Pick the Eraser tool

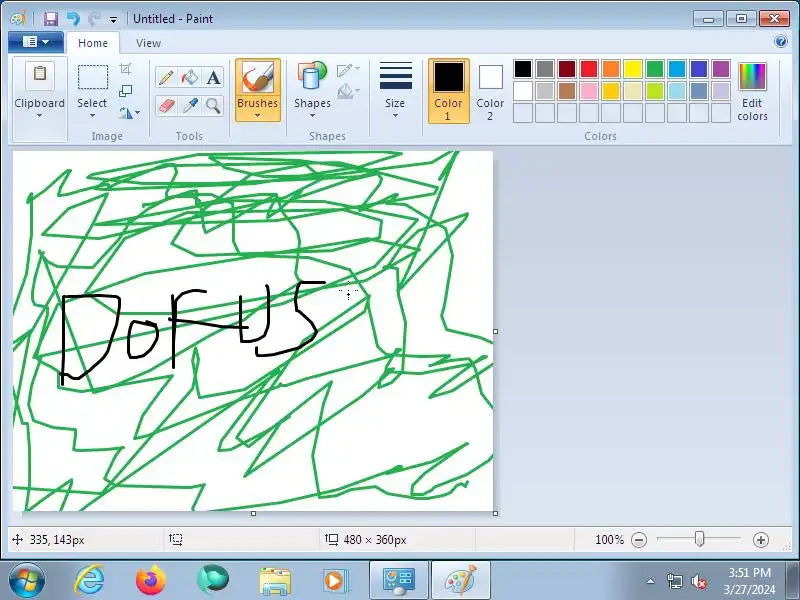166,106
